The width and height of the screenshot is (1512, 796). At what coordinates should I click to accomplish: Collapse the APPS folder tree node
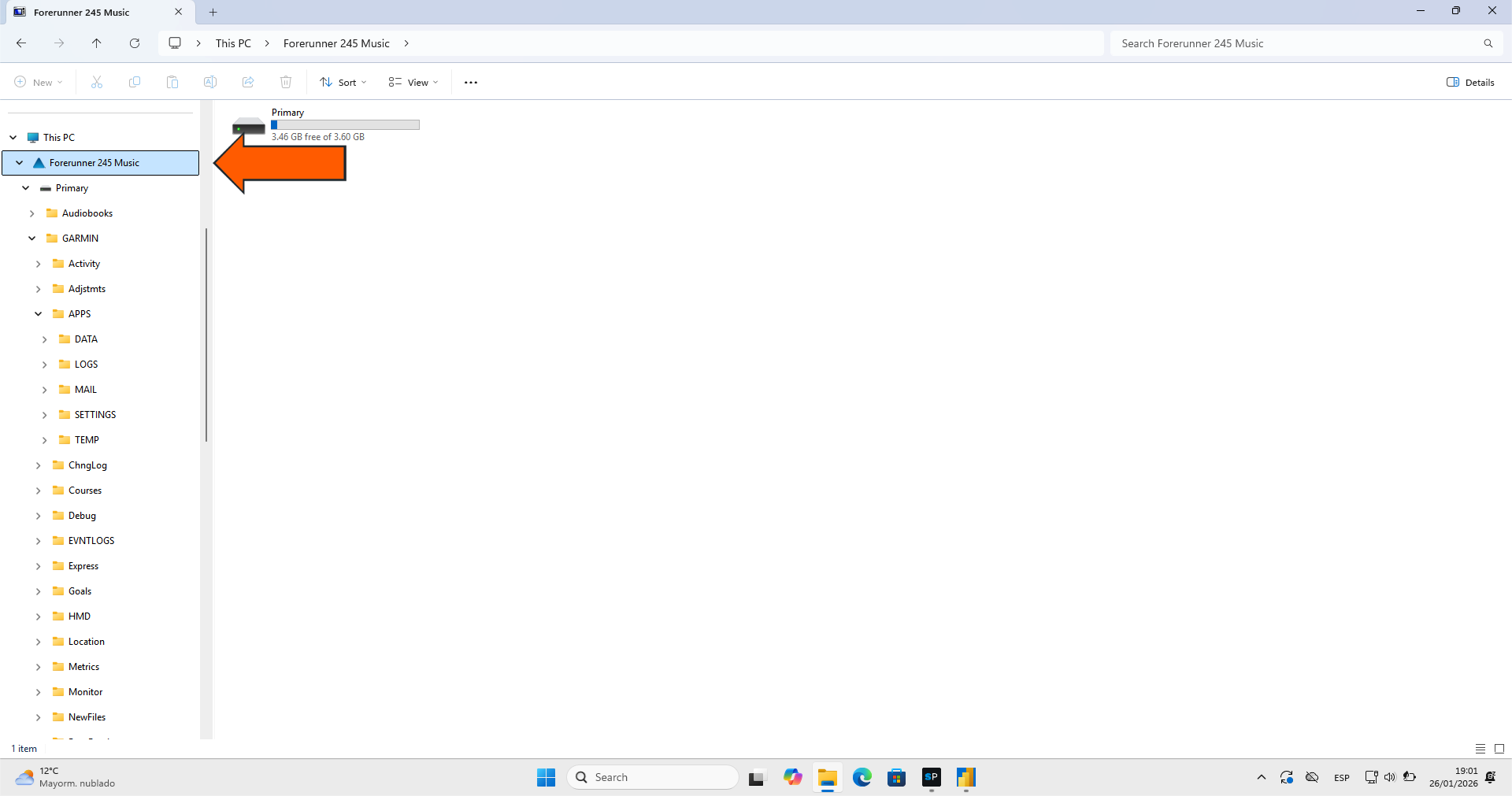(x=38, y=313)
